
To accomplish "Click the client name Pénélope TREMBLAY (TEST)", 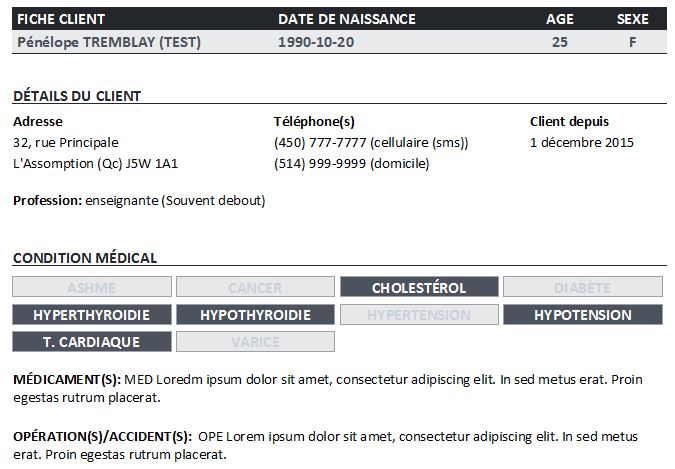I will pyautogui.click(x=109, y=42).
